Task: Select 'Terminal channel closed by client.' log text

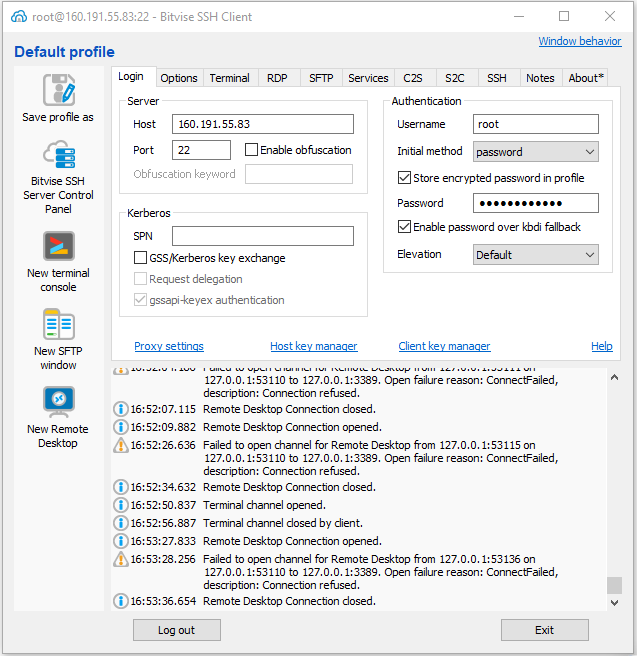Action: click(x=283, y=523)
